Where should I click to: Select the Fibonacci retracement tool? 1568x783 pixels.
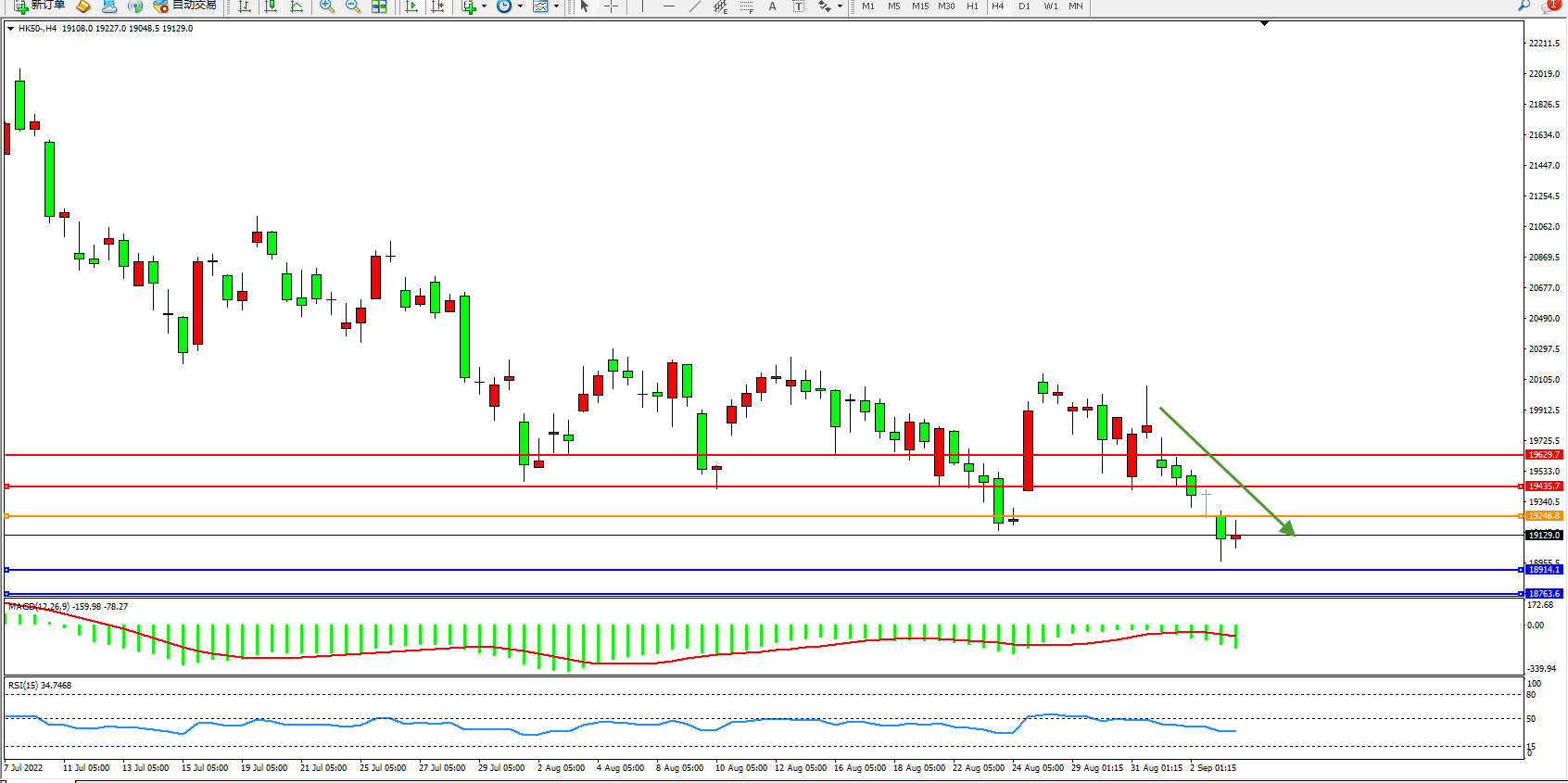coord(747,6)
